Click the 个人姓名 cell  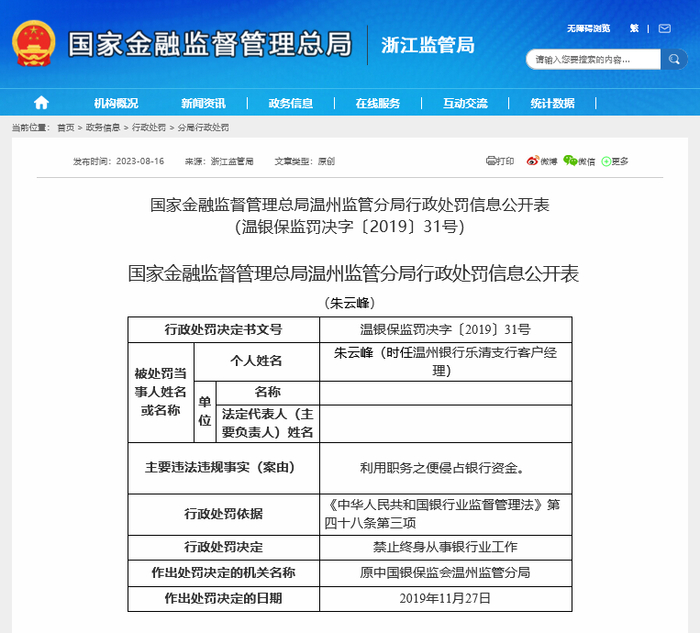coord(257,361)
